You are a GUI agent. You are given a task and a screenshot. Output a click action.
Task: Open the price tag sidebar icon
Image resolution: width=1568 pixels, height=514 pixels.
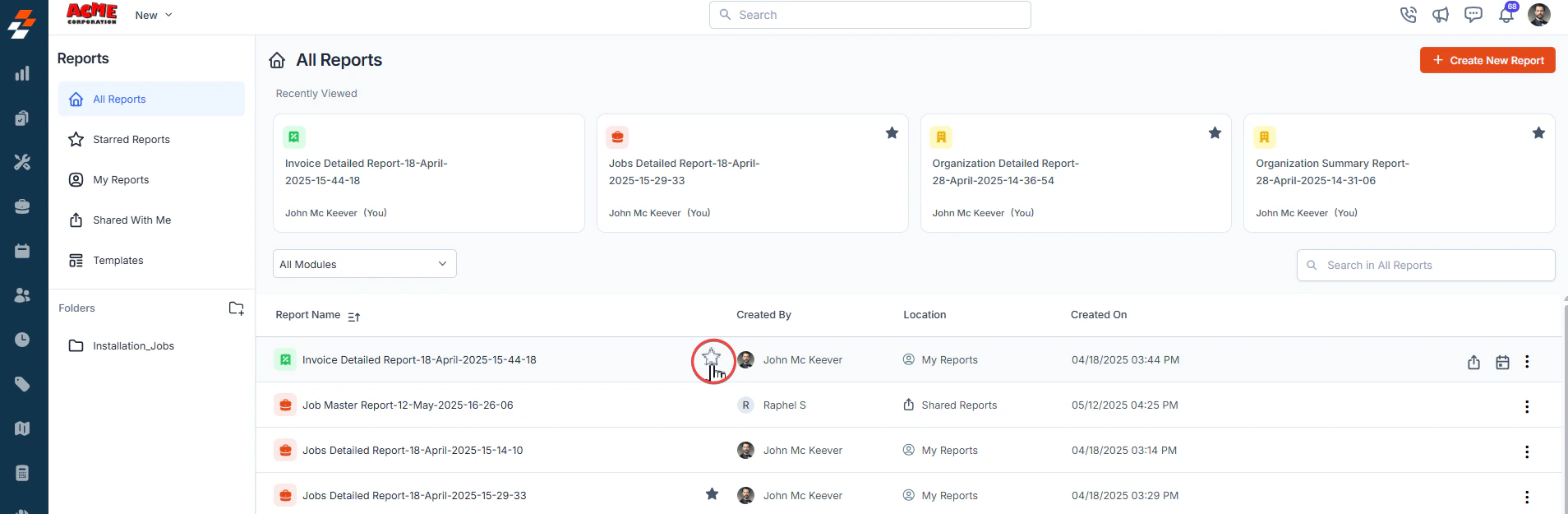click(22, 384)
